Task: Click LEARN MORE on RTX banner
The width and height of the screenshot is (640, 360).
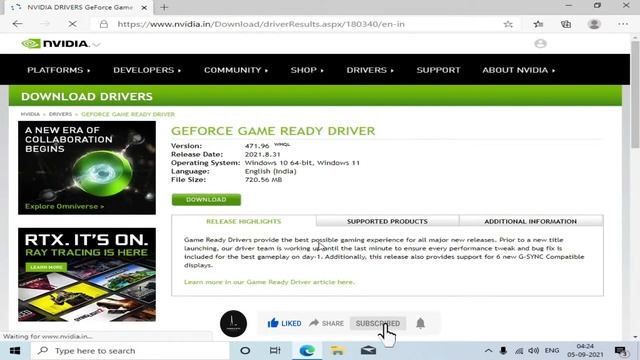Action: [46, 267]
